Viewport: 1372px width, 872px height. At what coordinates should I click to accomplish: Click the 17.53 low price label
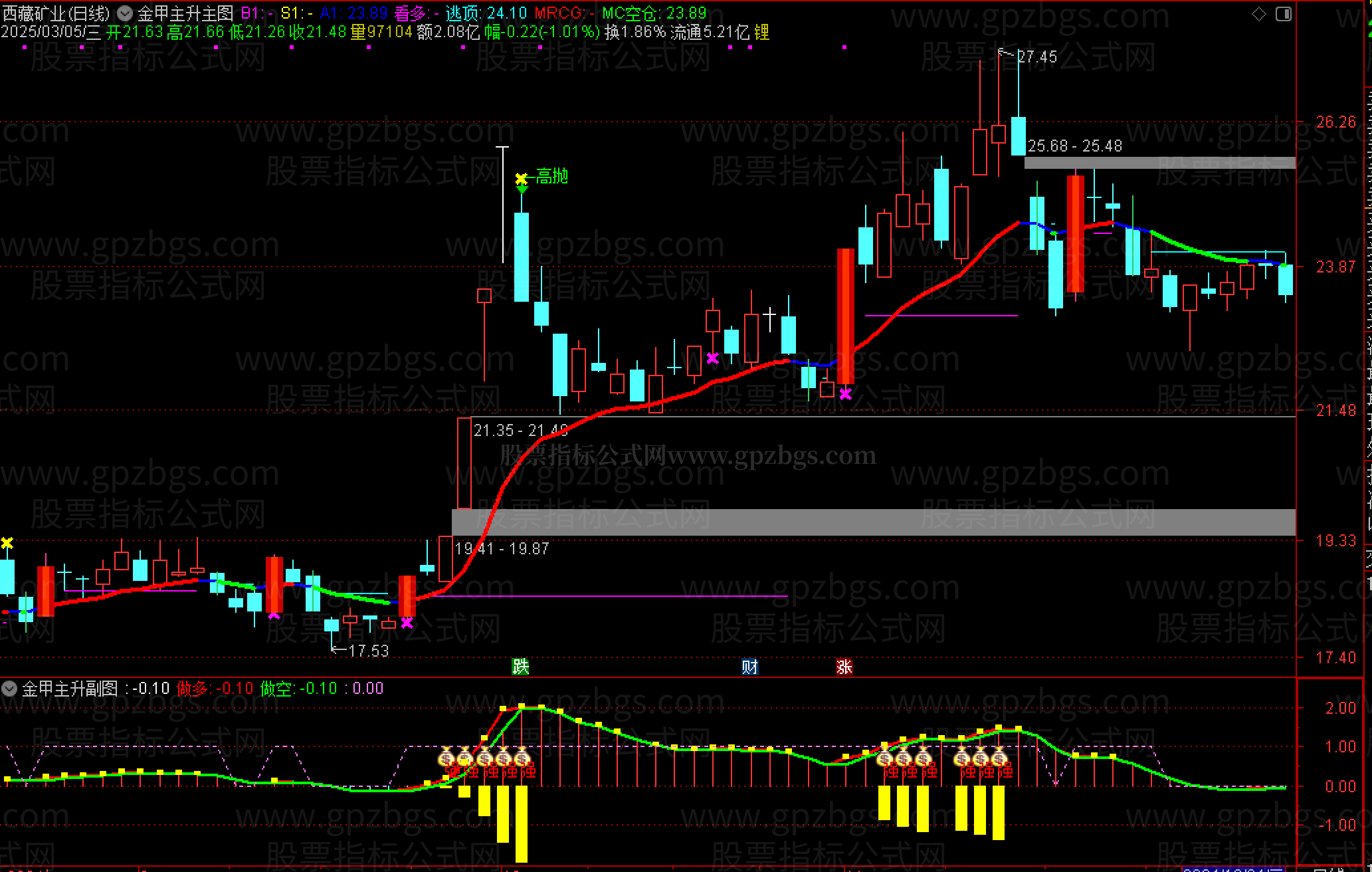pos(368,651)
